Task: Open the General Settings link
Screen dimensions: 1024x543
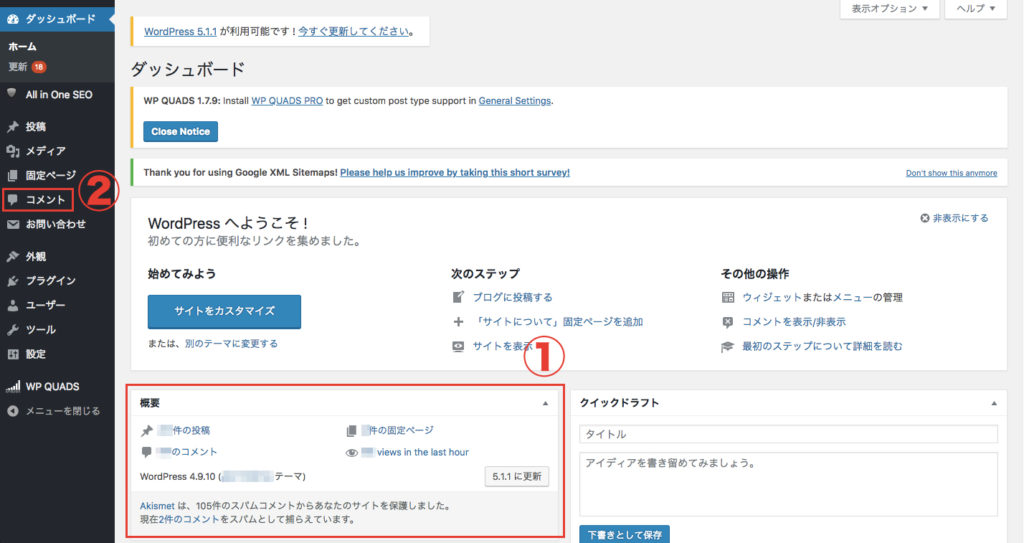Action: 515,101
